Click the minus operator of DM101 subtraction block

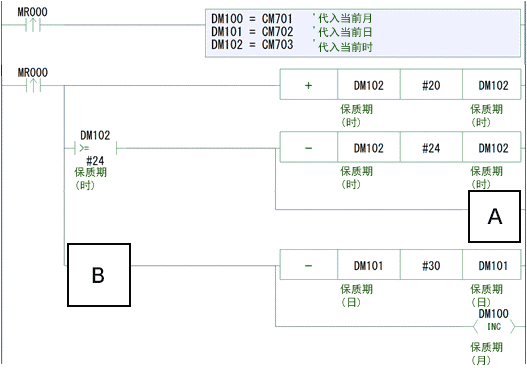[x=308, y=266]
